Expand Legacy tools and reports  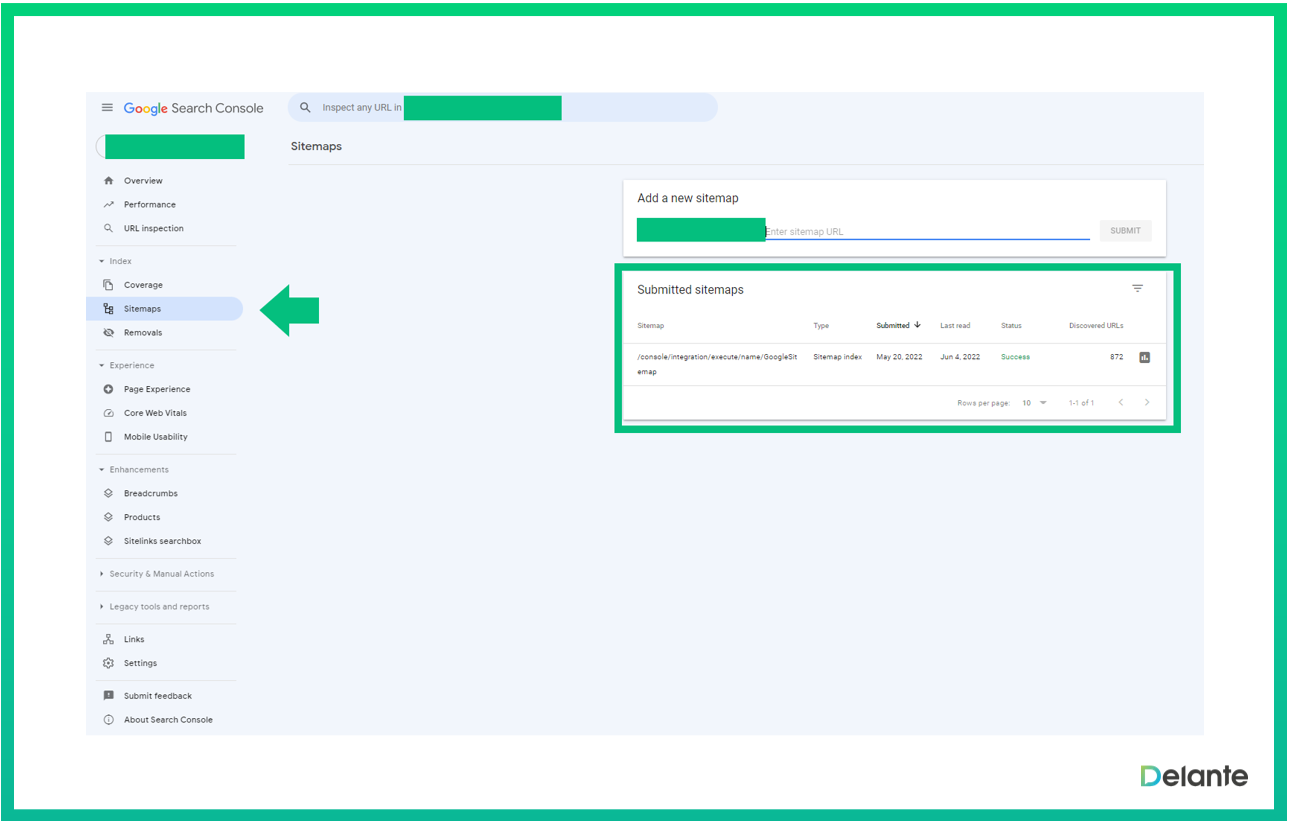point(159,607)
